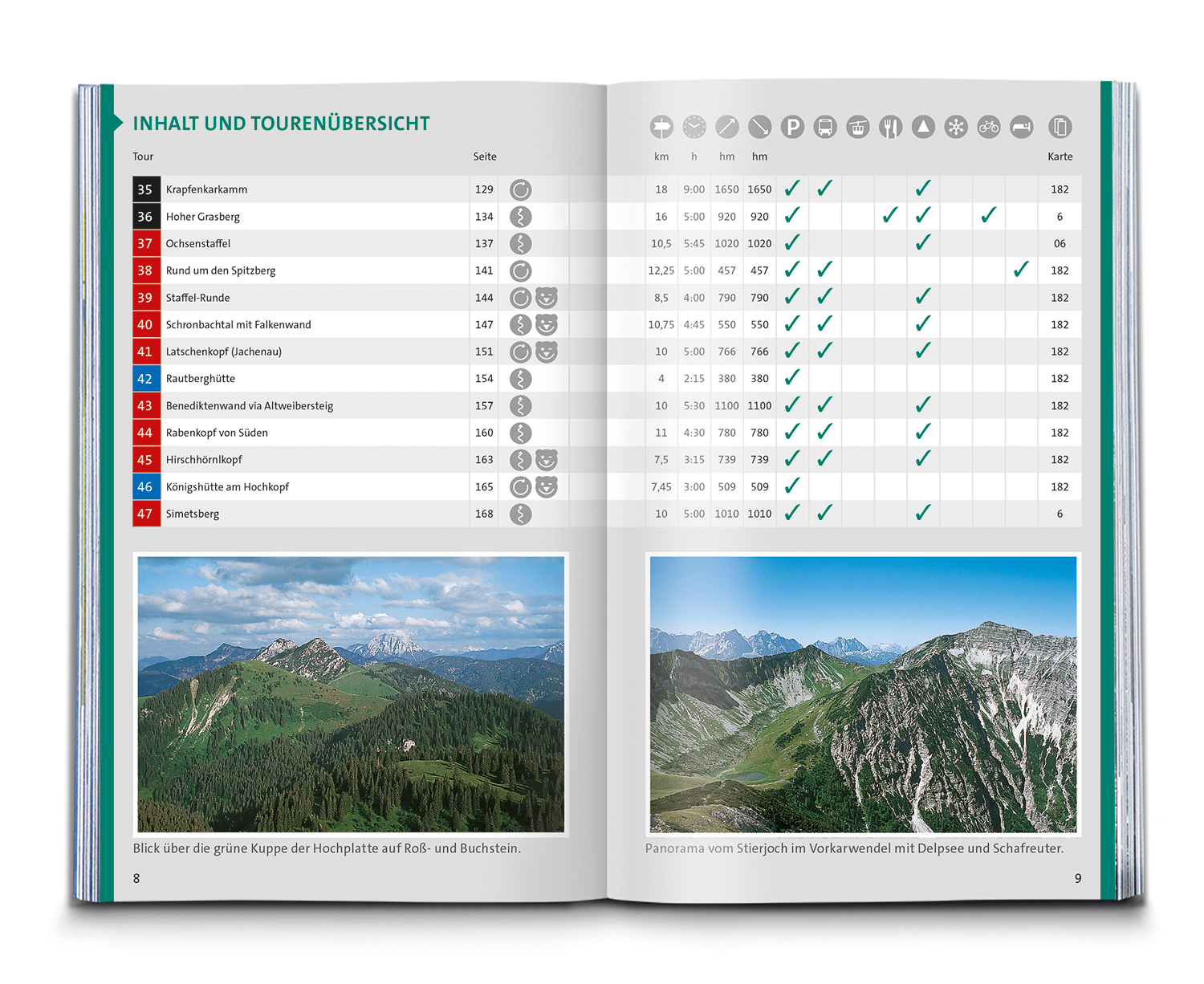Click the circular loop icon for Krapfenkarkamm
This screenshot has height=984, width=1204.
521,190
